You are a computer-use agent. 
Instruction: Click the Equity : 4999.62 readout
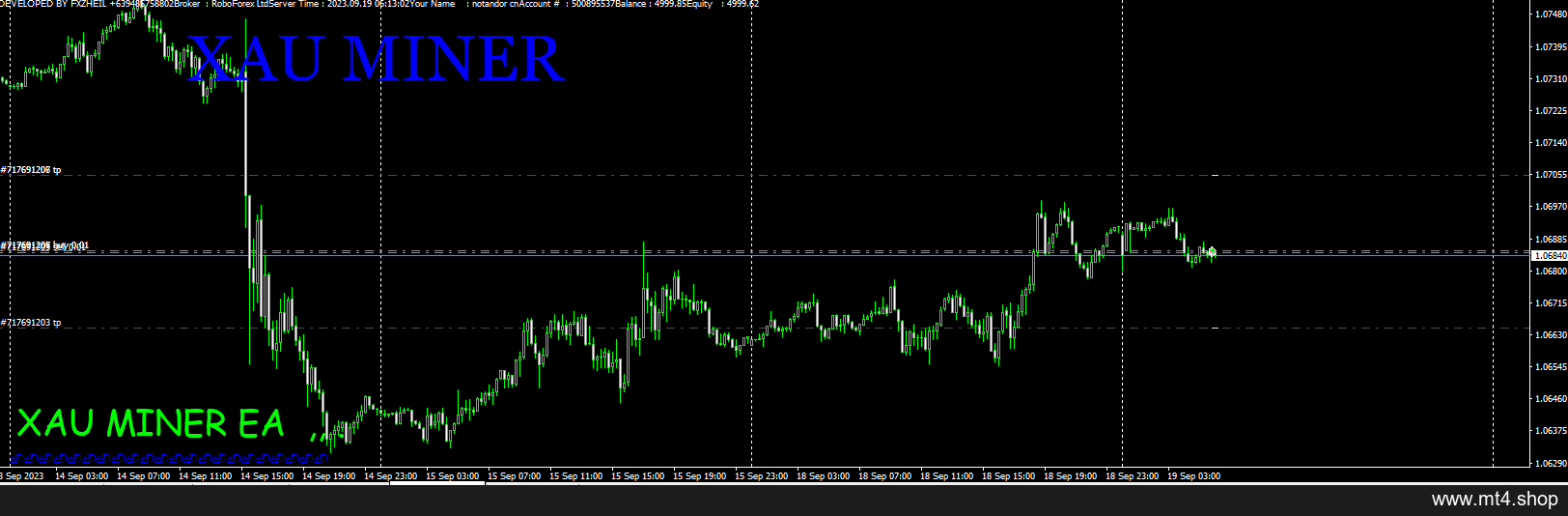click(x=723, y=4)
